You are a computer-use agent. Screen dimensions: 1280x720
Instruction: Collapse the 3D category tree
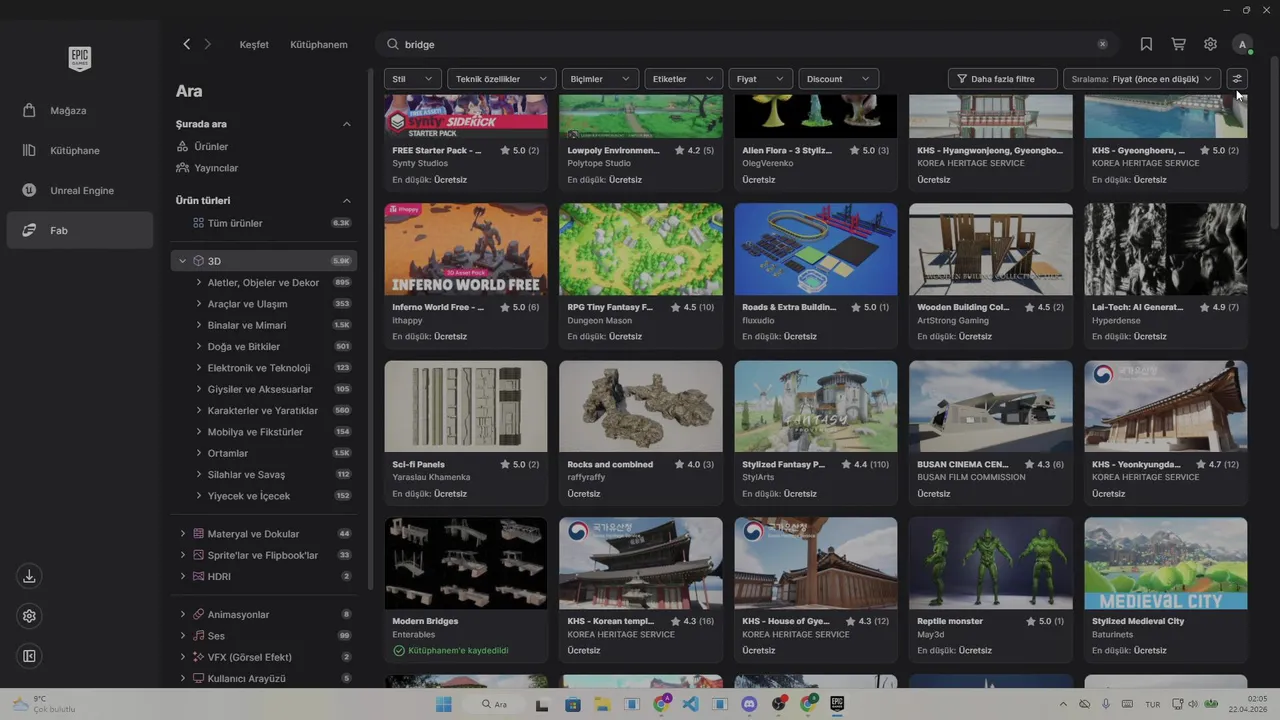tap(182, 261)
